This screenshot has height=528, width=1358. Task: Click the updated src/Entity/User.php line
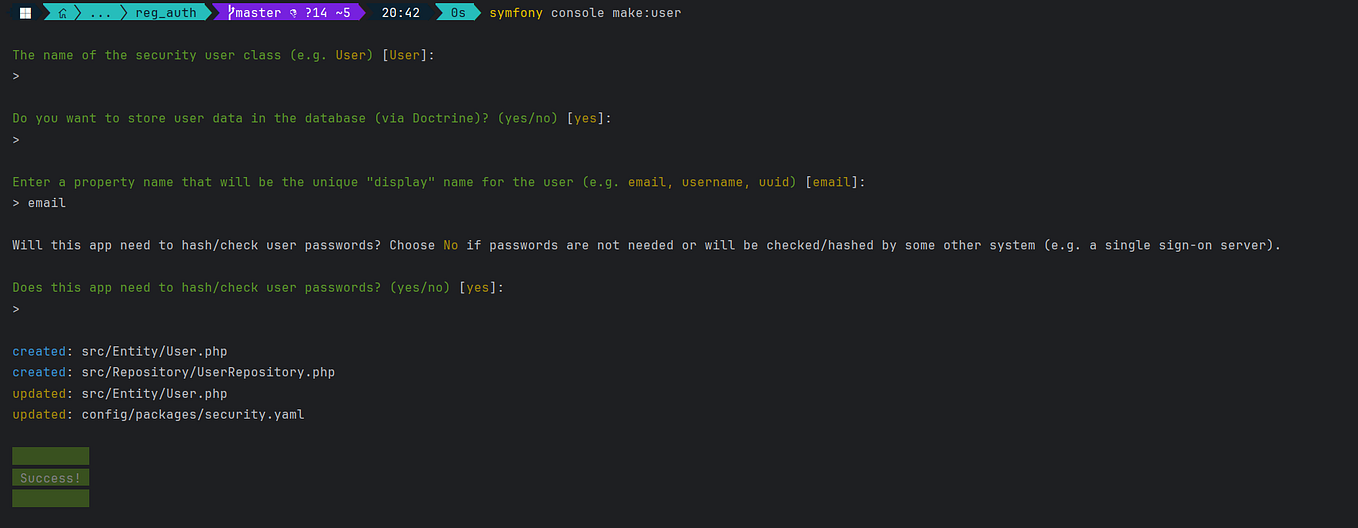120,393
